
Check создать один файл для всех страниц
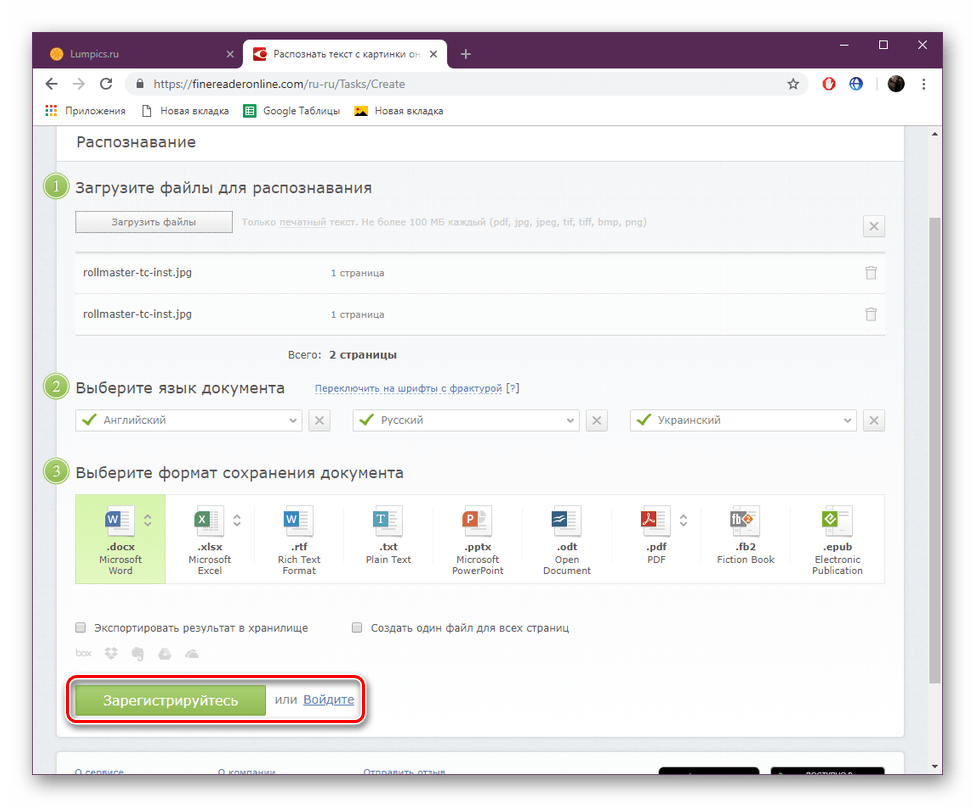pos(356,627)
